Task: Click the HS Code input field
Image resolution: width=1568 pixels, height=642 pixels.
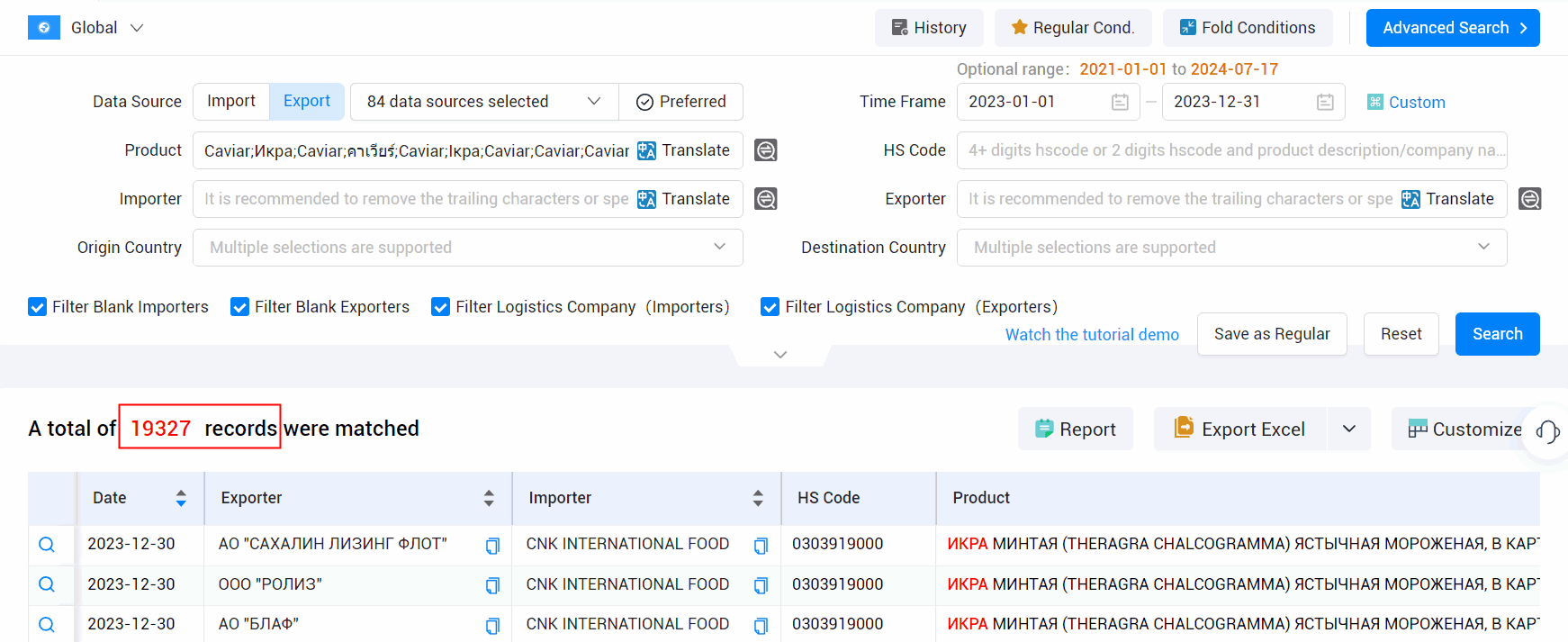Action: (x=1231, y=150)
